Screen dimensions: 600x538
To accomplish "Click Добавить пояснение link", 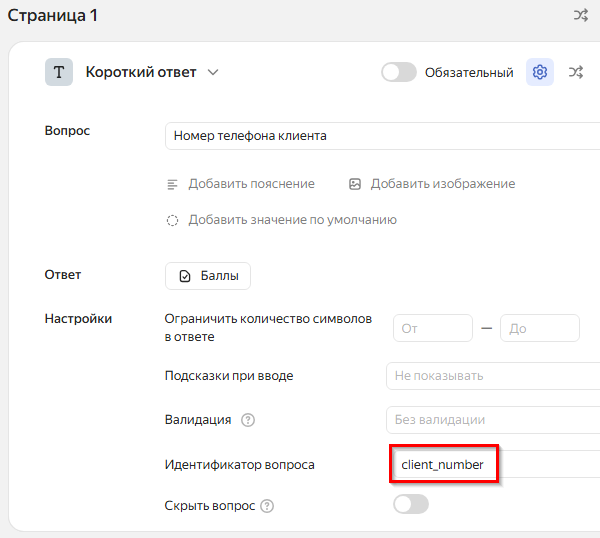I will 251,184.
